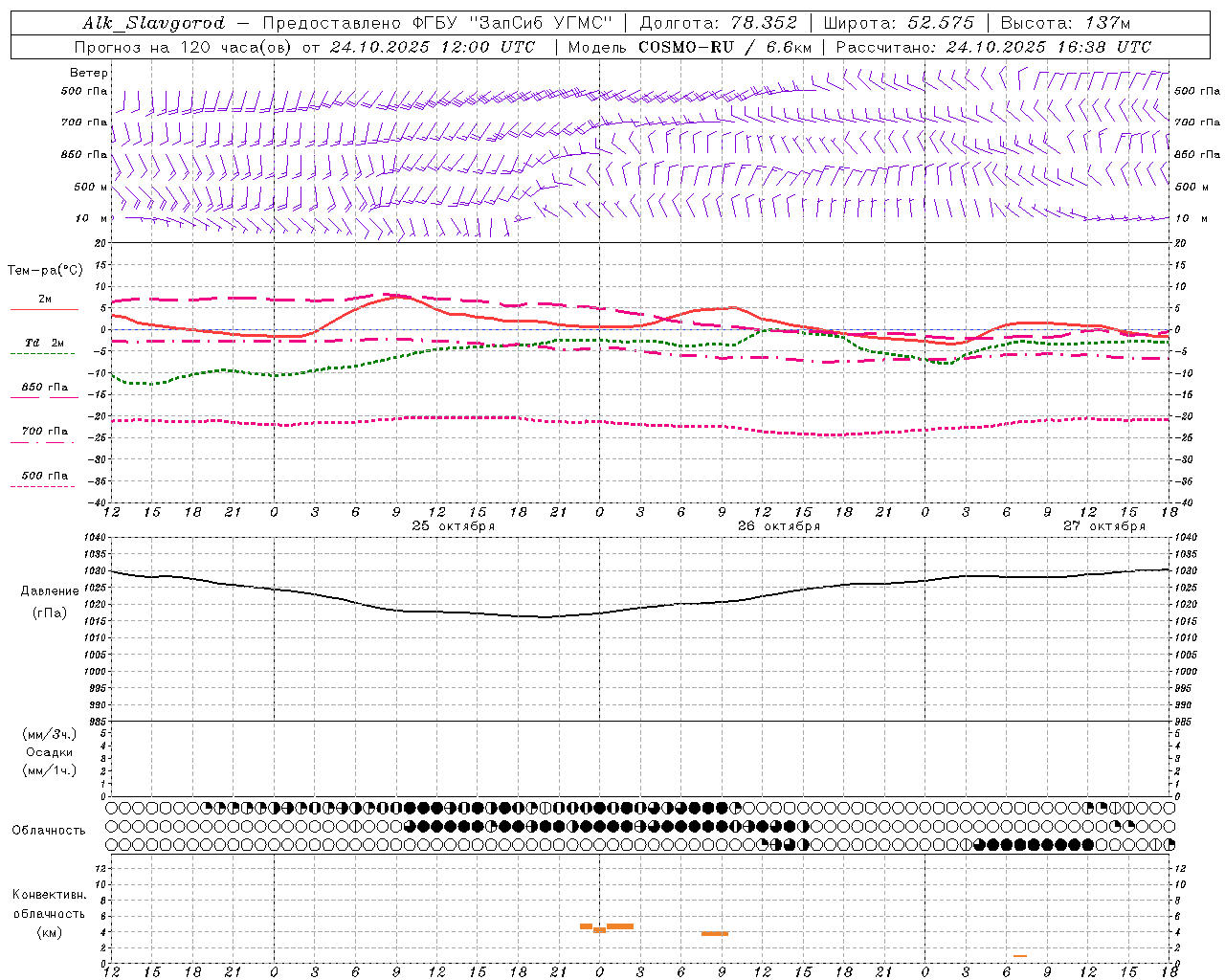Click the (гПа) unit label under Давление

click(x=50, y=613)
